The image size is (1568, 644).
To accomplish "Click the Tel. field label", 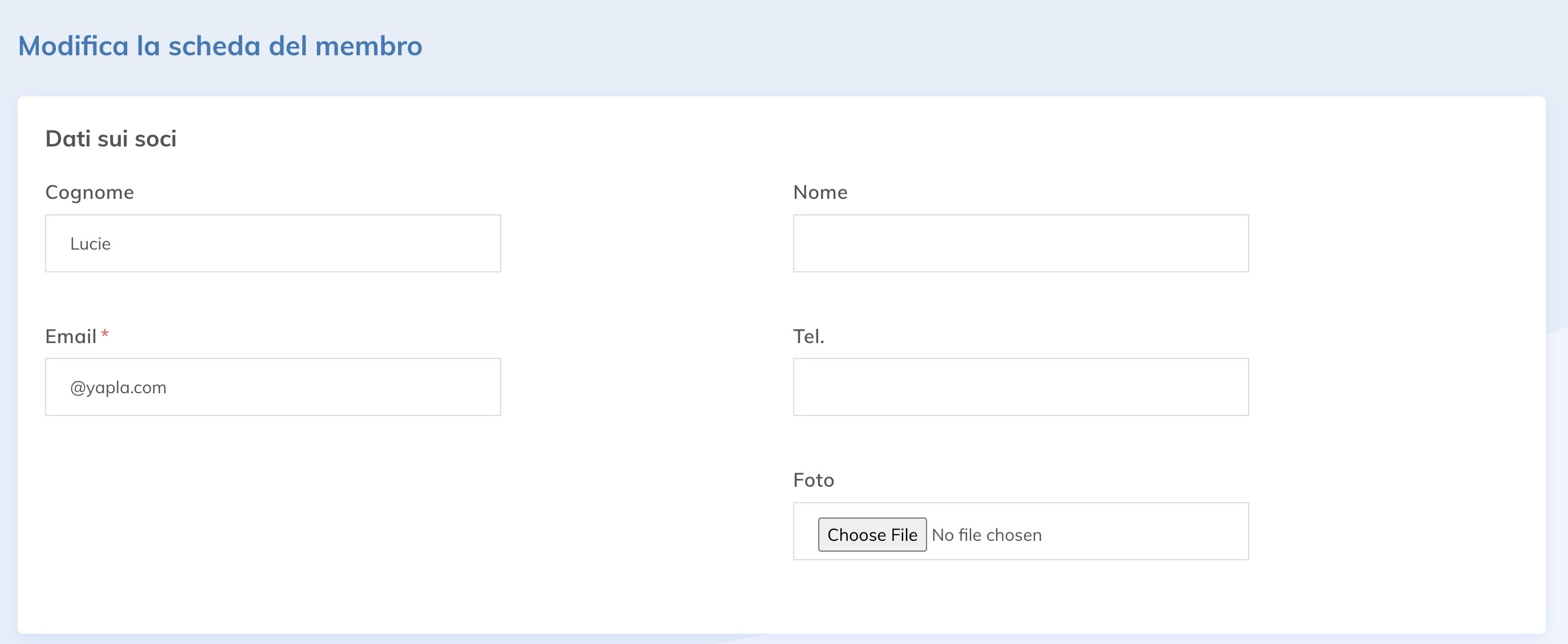I will point(809,336).
